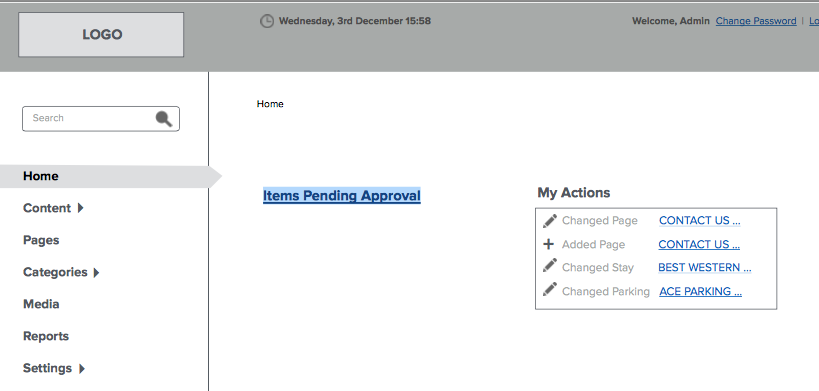Click the clock icon beside the date
The image size is (819, 391).
[267, 21]
